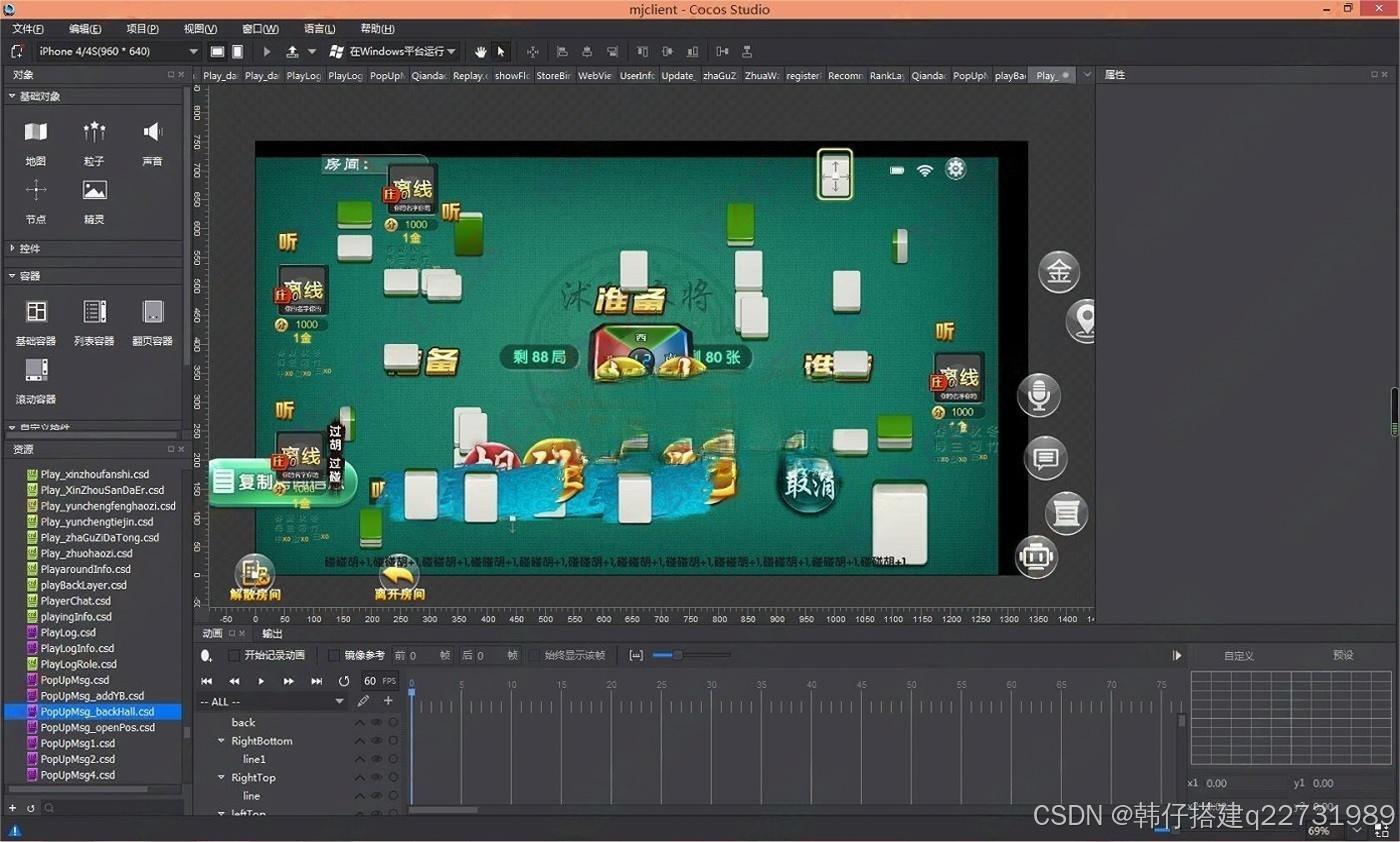The height and width of the screenshot is (842, 1400).
Task: Add a 节点 node object
Action: pyautogui.click(x=36, y=201)
